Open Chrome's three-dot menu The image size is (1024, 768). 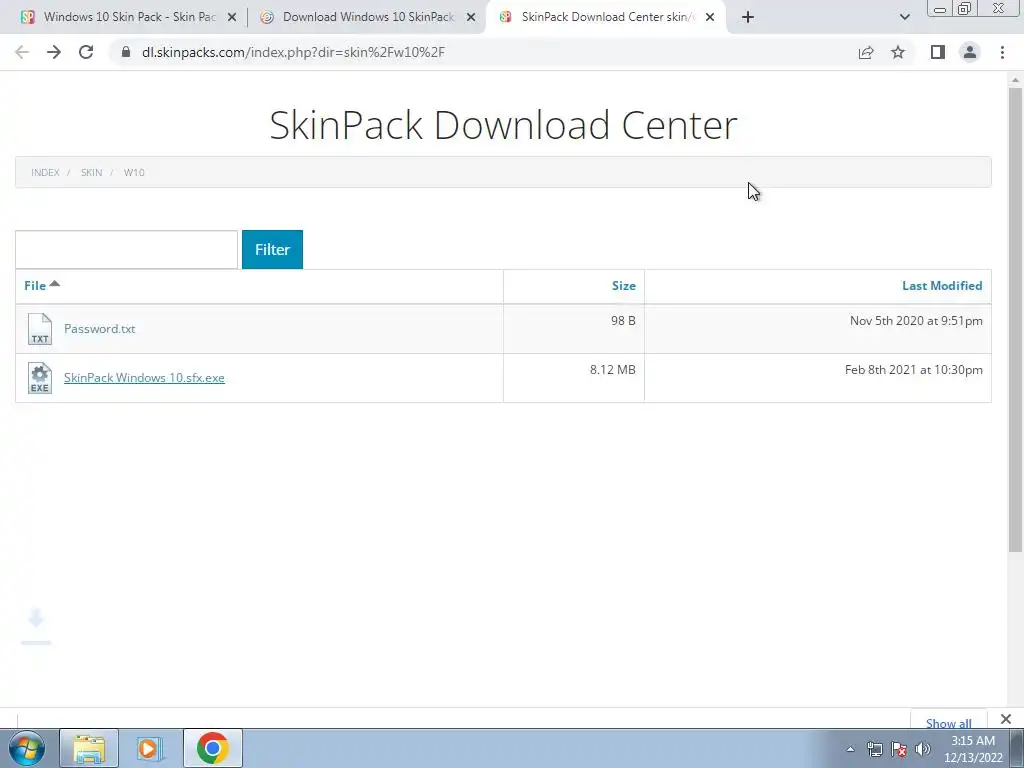(1002, 52)
